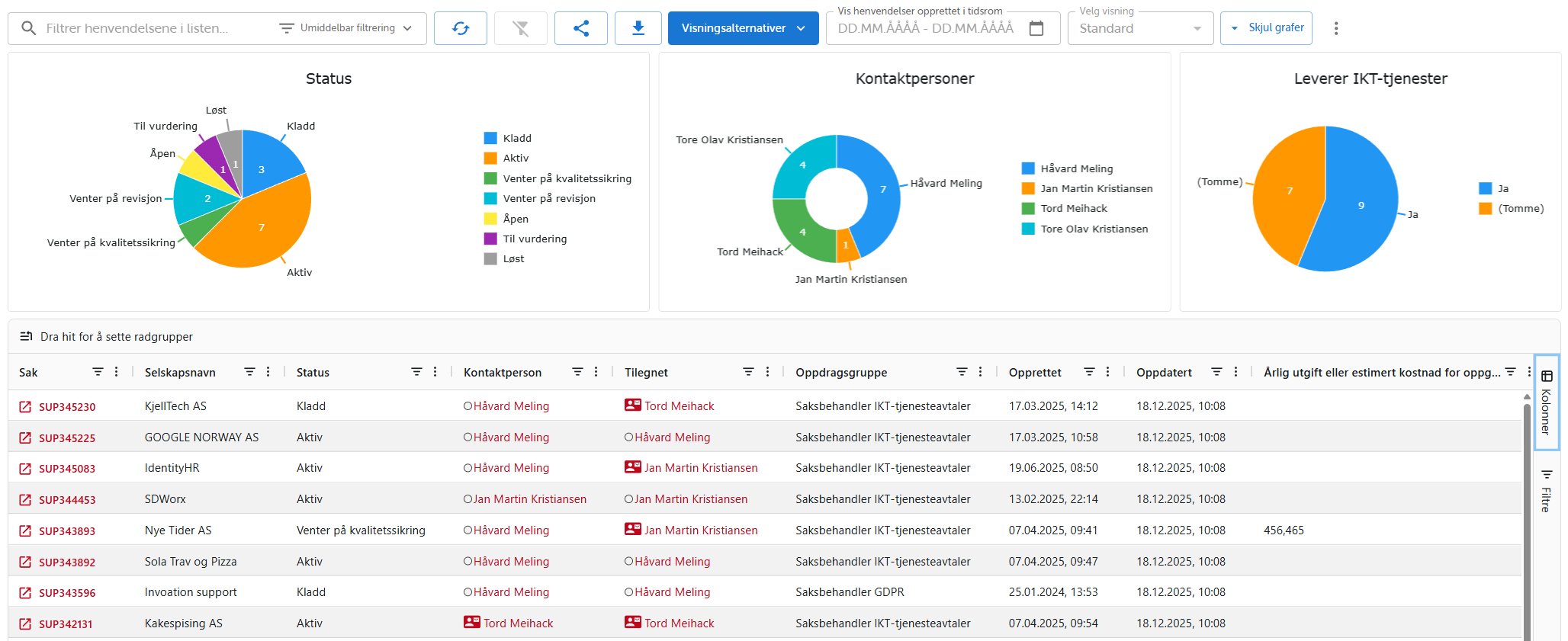The height and width of the screenshot is (641, 1568).
Task: Click filter icon in Status column header
Action: tap(416, 372)
